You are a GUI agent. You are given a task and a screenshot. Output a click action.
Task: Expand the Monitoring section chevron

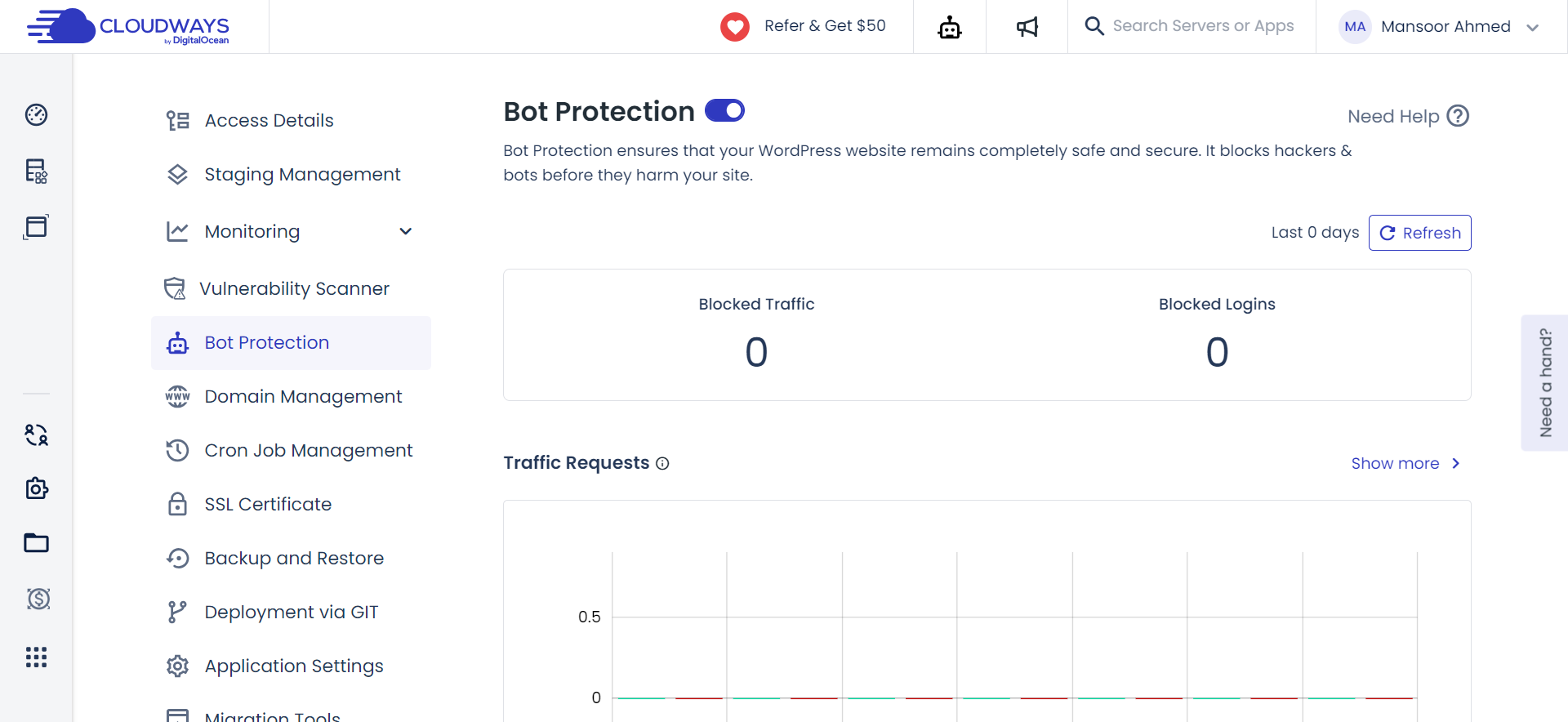(x=406, y=231)
